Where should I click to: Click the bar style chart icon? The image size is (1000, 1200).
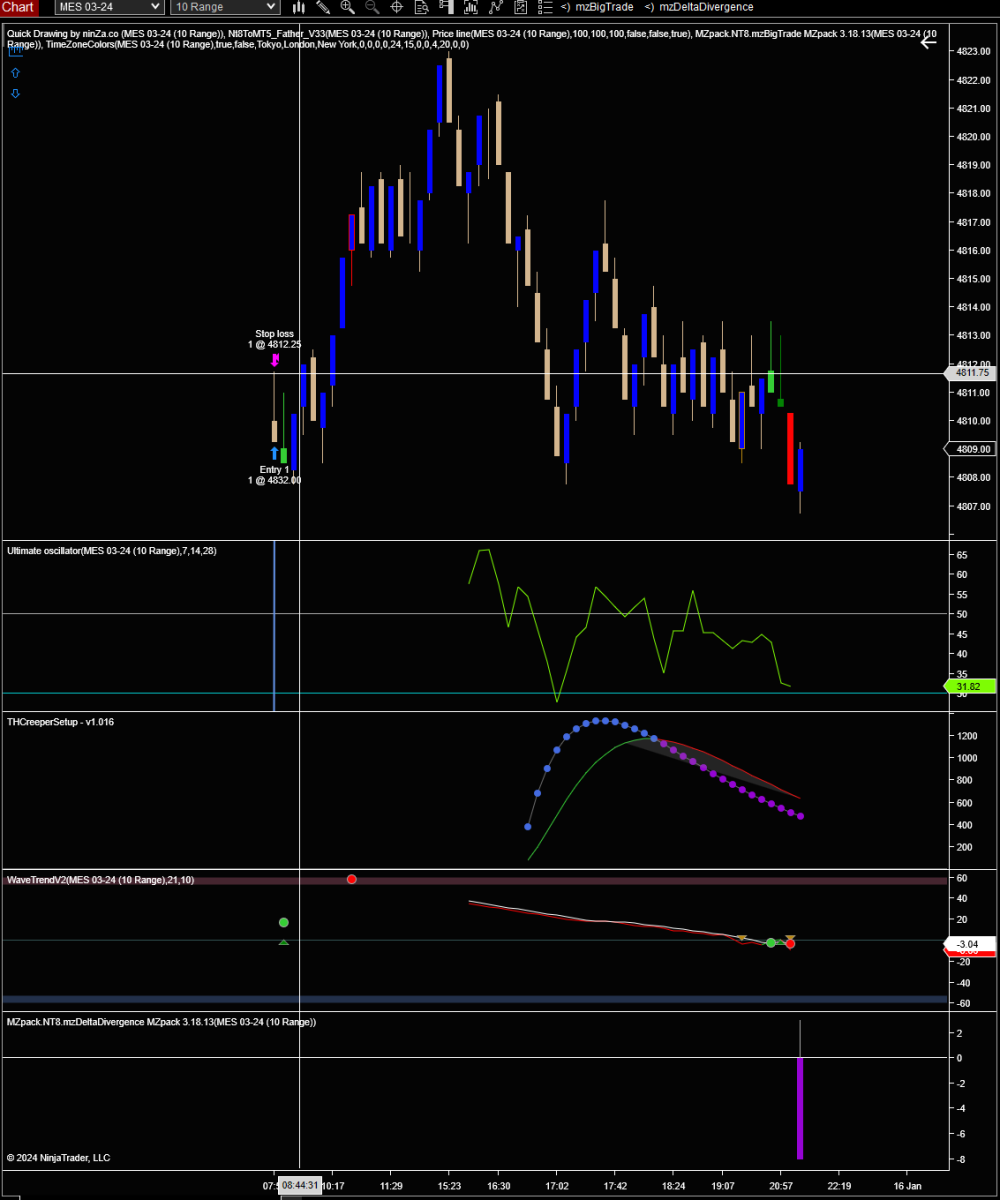point(298,7)
